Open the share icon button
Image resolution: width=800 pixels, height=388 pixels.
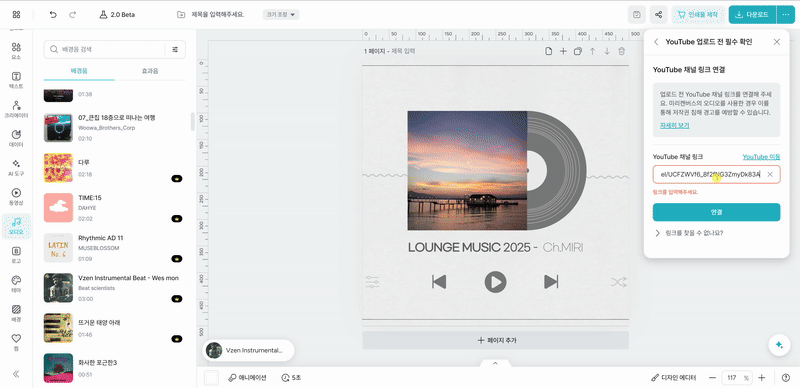pyautogui.click(x=659, y=15)
